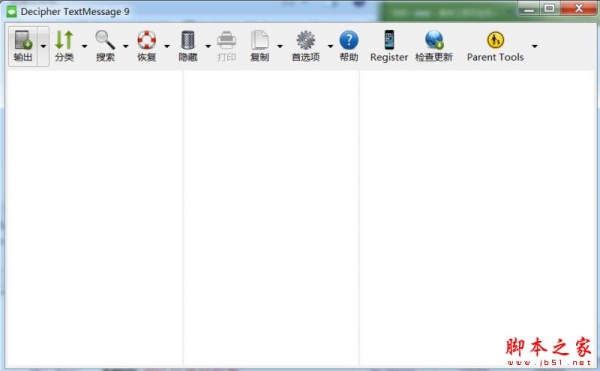Viewport: 600px width, 371px height.
Task: Expand the 搜索 dropdown arrow
Action: 126,46
